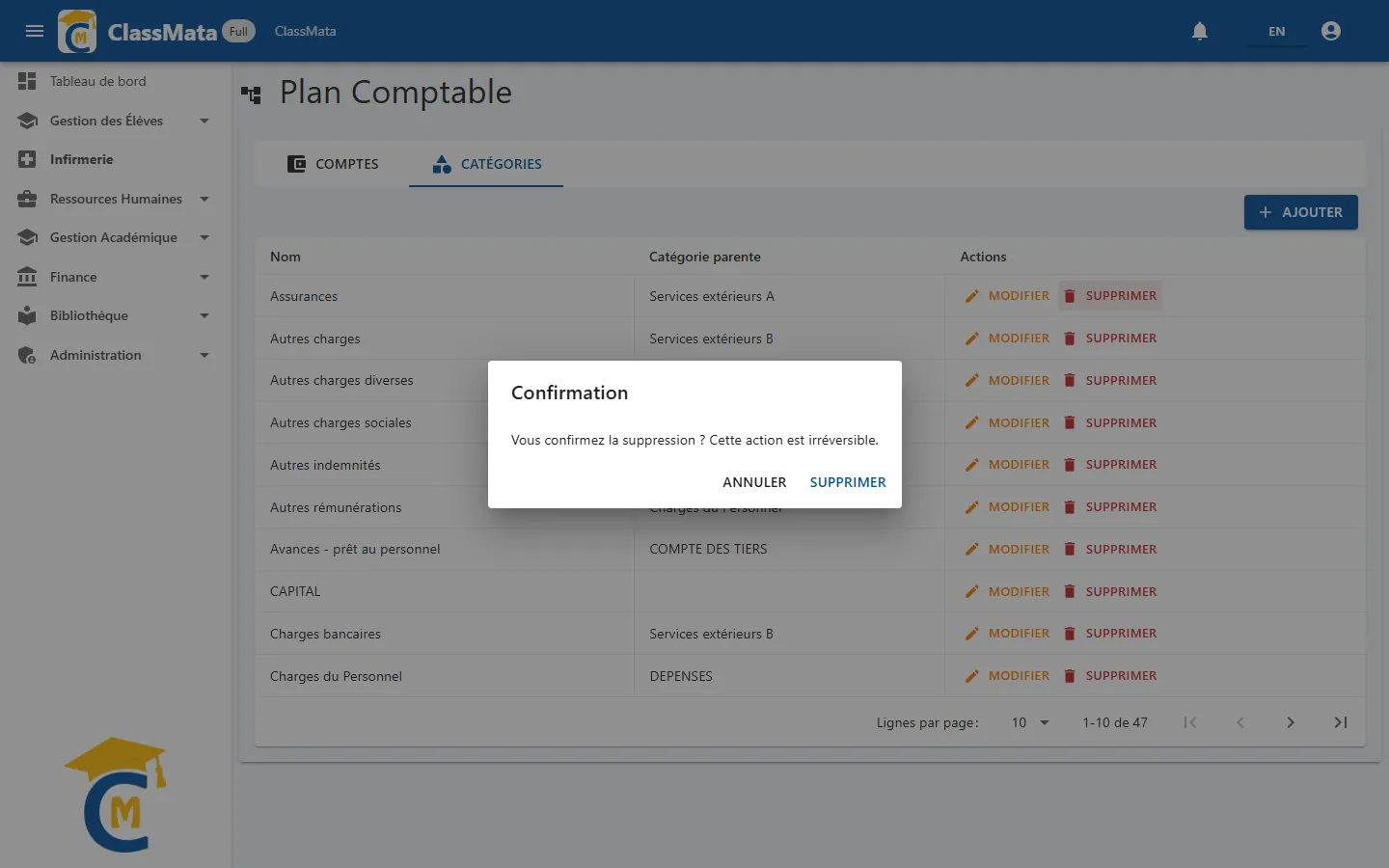Click the Infirmerie medical cross icon

coord(27,159)
